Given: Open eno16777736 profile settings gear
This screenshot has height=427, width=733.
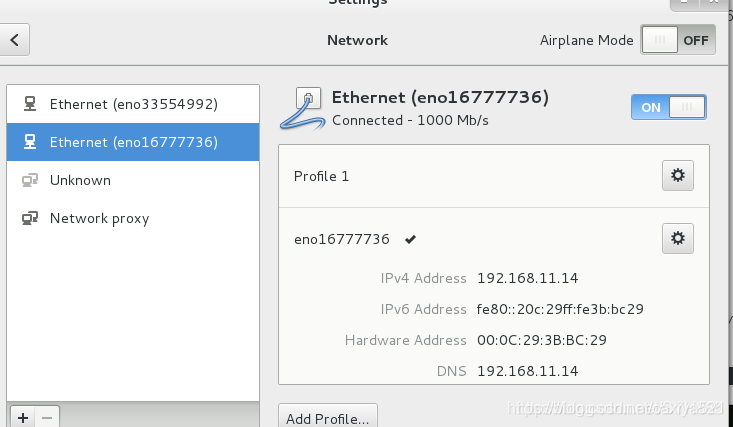Looking at the screenshot, I should (x=677, y=239).
